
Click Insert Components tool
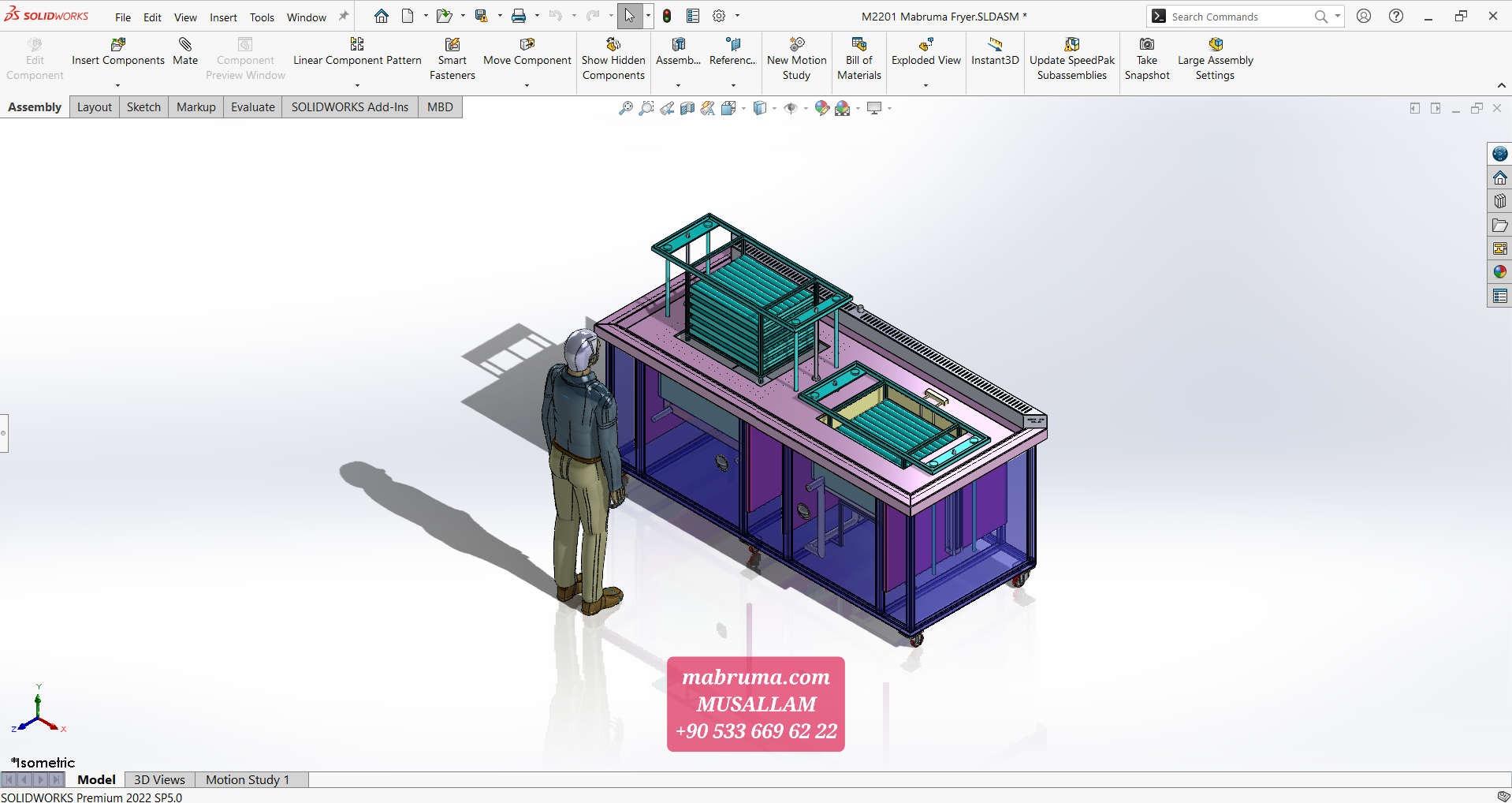tap(118, 52)
